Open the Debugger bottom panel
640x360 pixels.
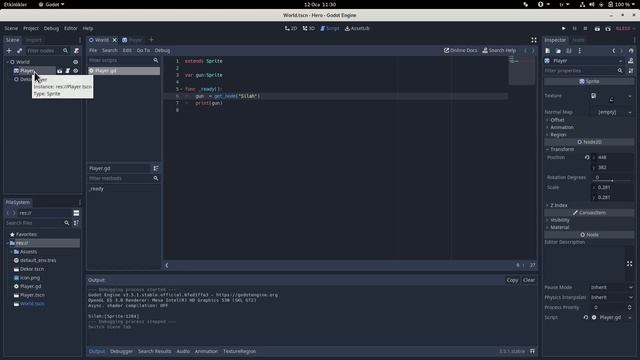[121, 351]
